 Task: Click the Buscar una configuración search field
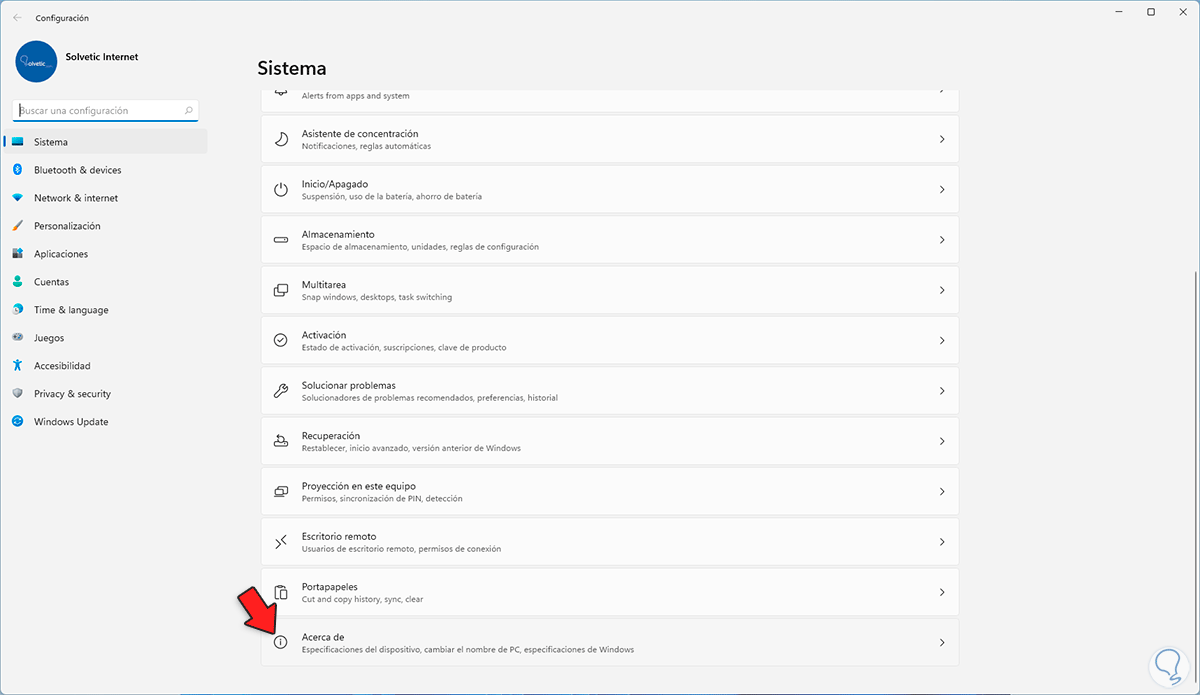pos(100,111)
